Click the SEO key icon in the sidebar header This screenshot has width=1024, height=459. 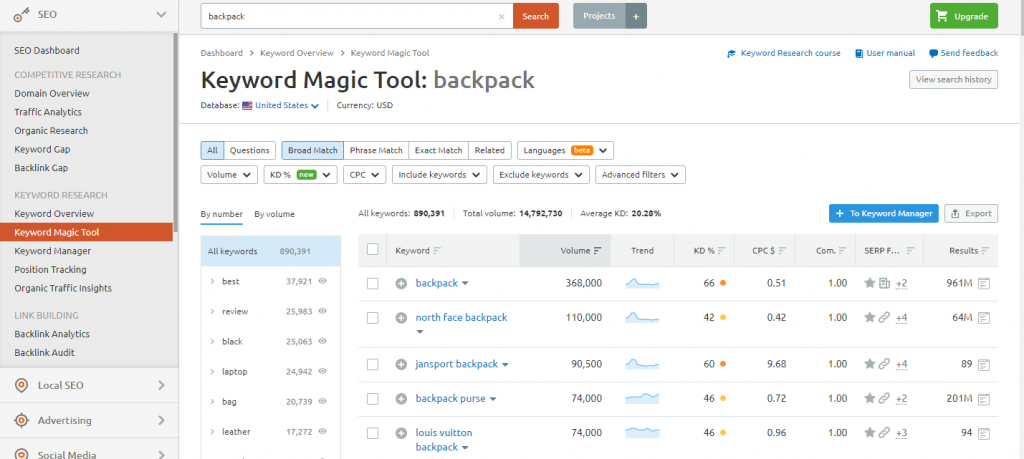[22, 14]
